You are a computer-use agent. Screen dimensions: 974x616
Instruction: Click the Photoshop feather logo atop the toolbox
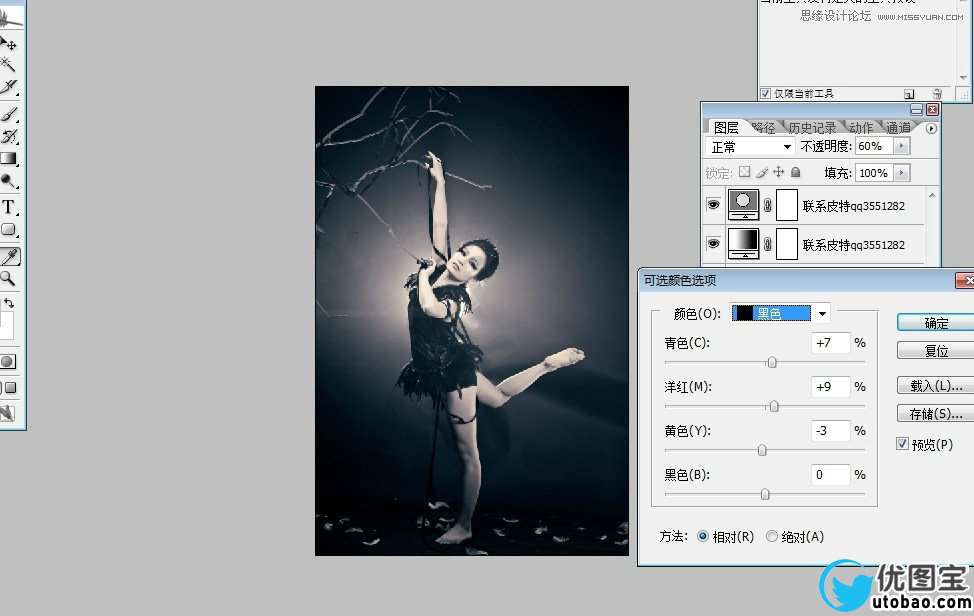11,17
